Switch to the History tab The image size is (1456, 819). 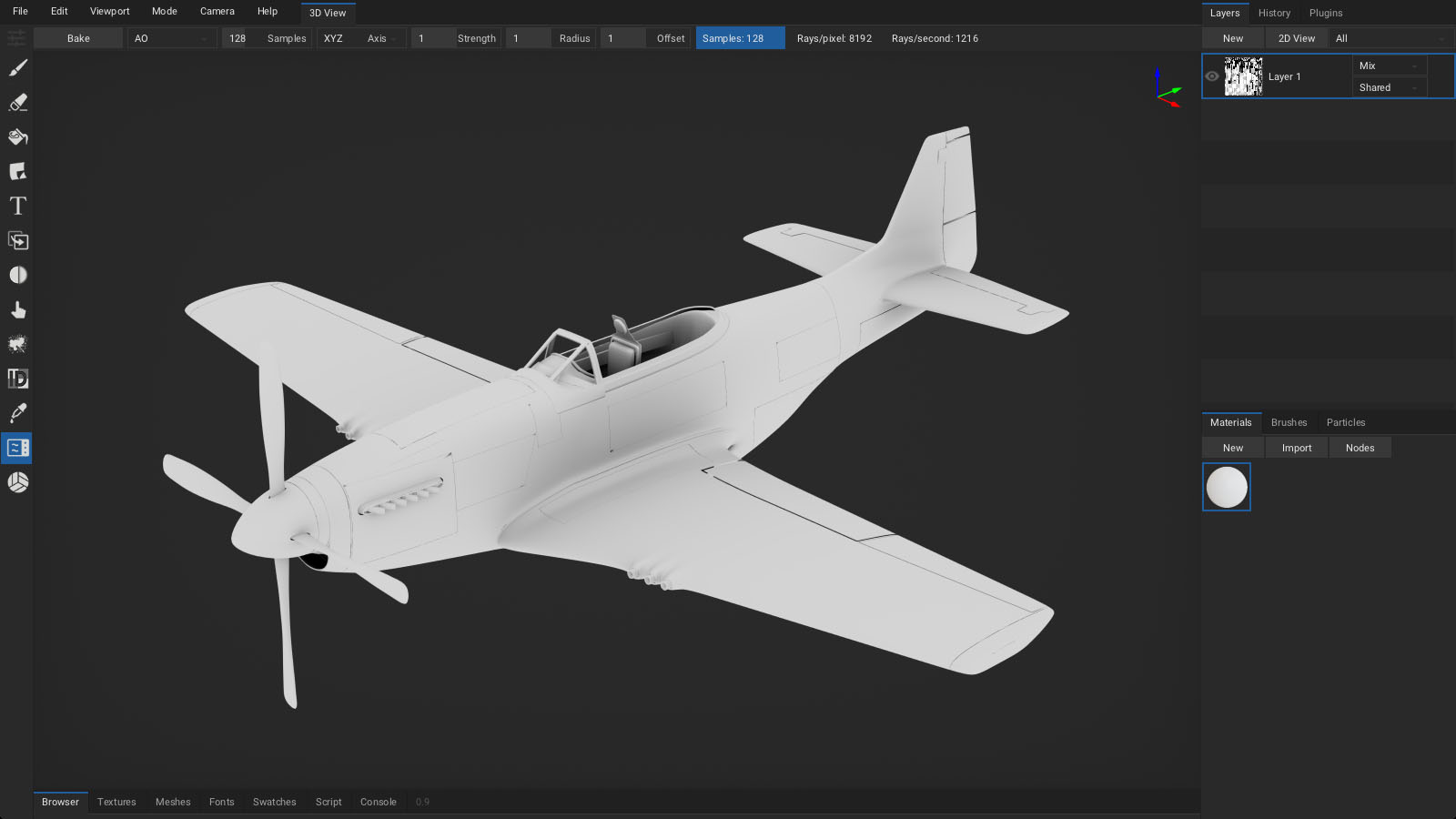click(1274, 13)
